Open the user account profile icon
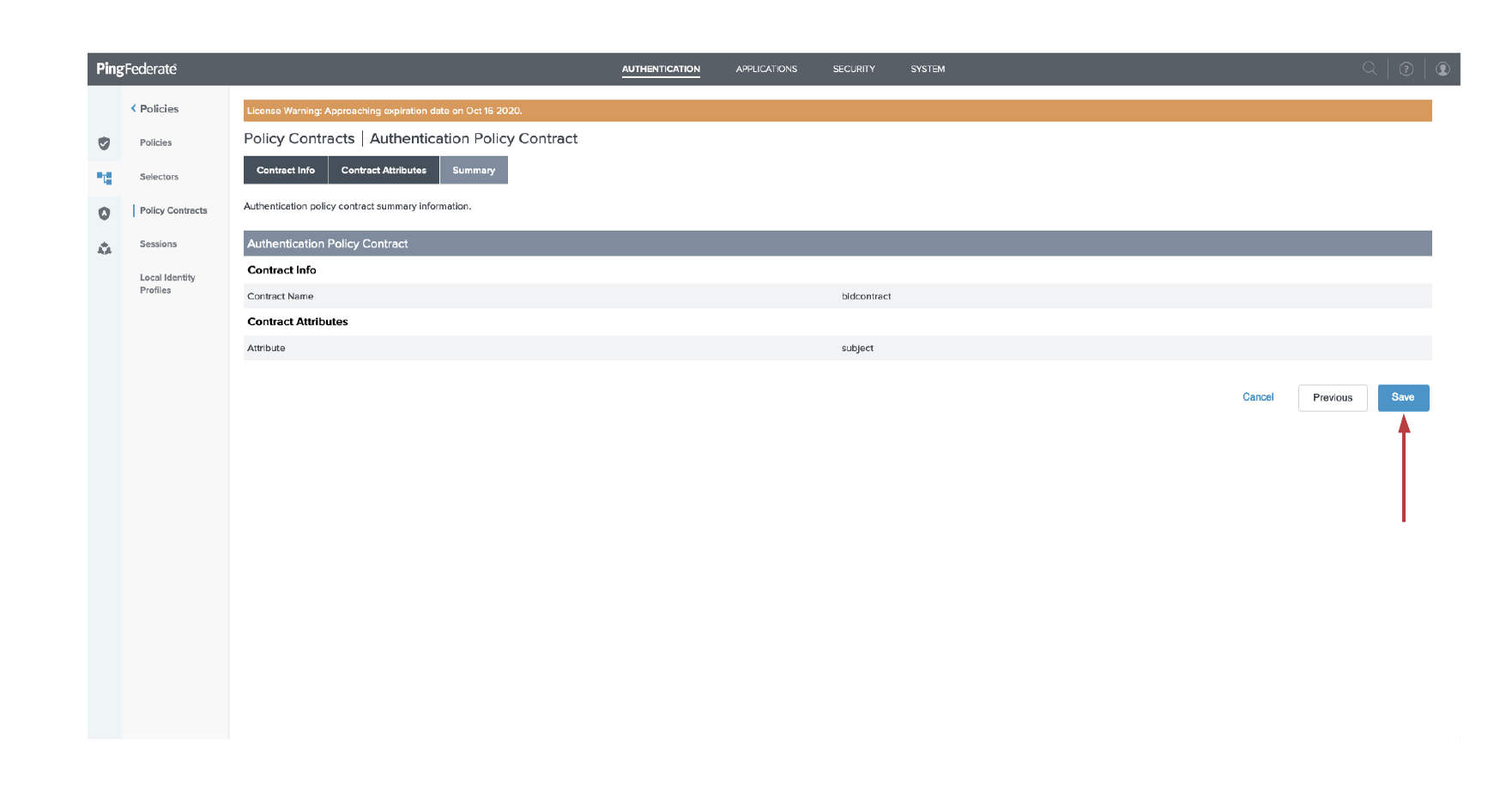Image resolution: width=1512 pixels, height=792 pixels. [1442, 70]
